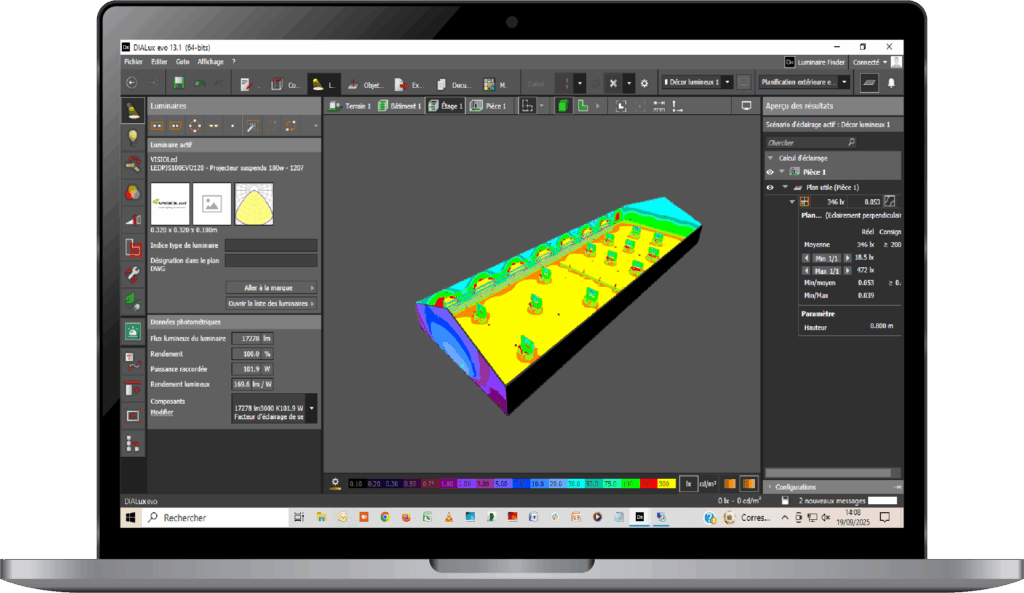The height and width of the screenshot is (593, 1024).
Task: Switch to the Étage 1 tab
Action: click(x=445, y=106)
